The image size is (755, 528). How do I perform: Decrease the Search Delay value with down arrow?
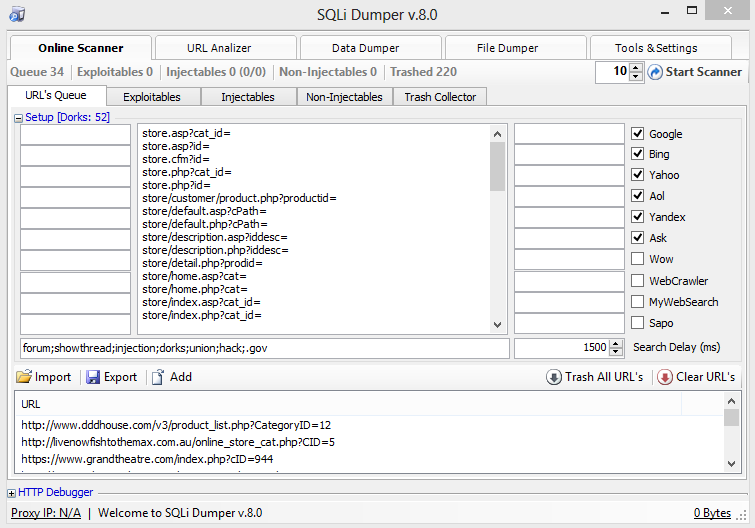click(x=616, y=352)
